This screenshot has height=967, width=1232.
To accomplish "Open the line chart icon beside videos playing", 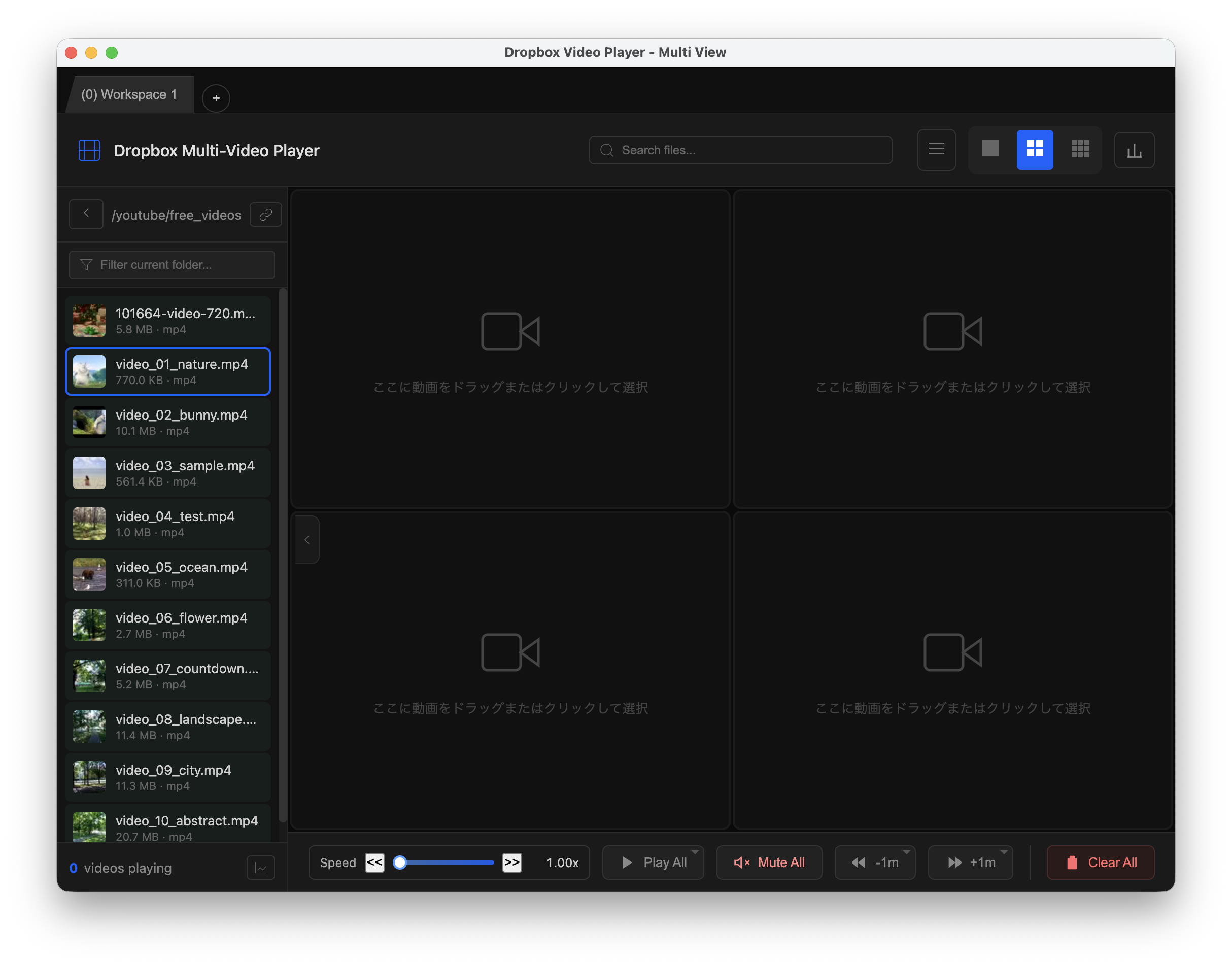I will 260,868.
